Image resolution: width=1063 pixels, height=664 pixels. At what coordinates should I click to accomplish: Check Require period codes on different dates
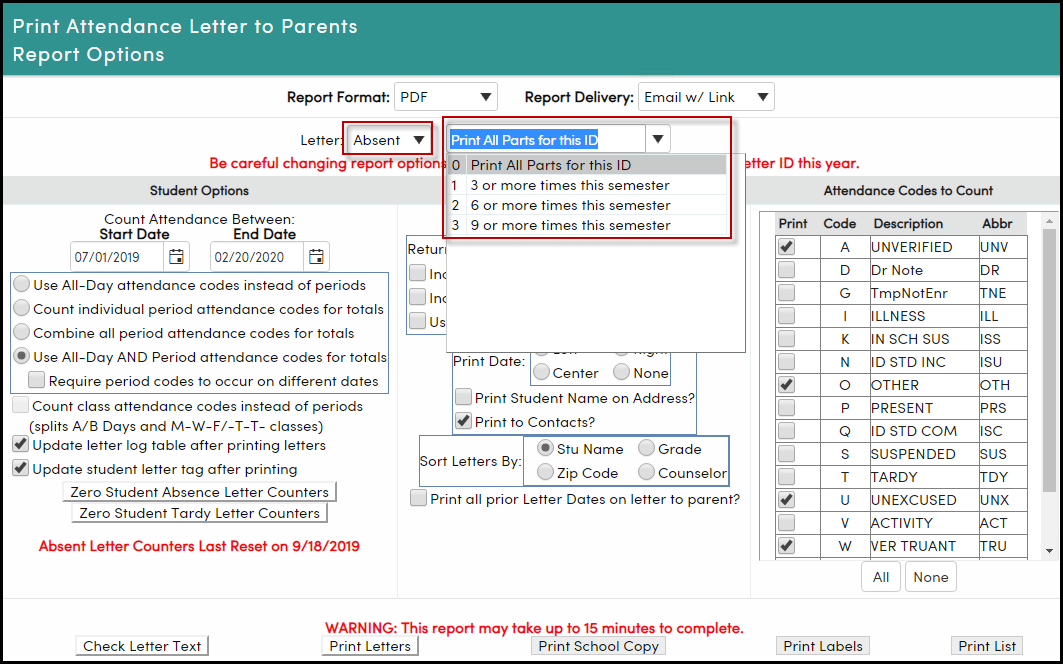37,380
